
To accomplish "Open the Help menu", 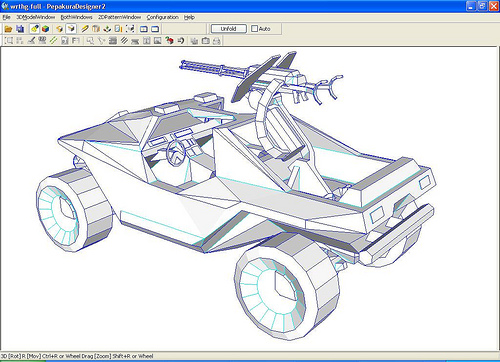I will pyautogui.click(x=189, y=17).
